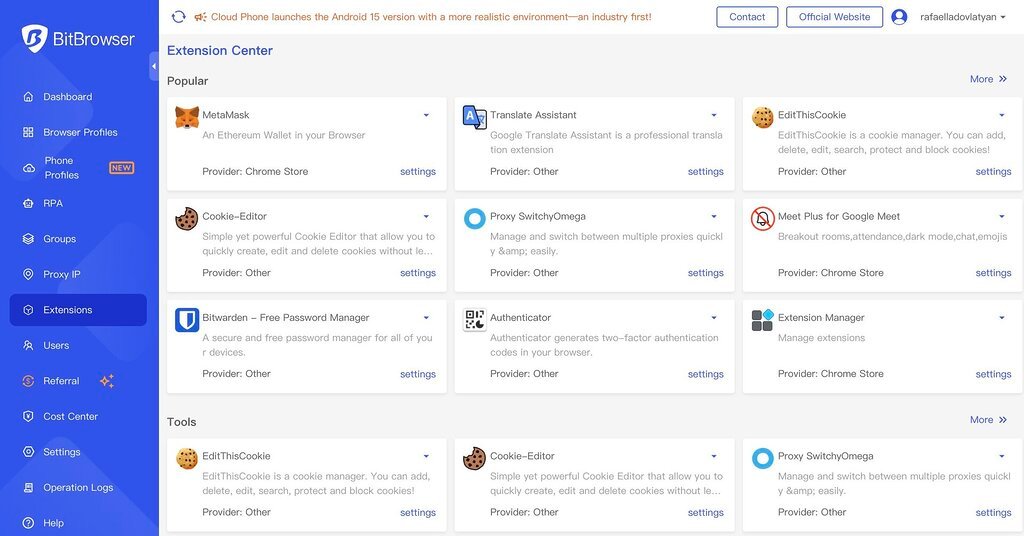Image resolution: width=1024 pixels, height=536 pixels.
Task: Open settings for Translate Assistant
Action: tap(705, 172)
